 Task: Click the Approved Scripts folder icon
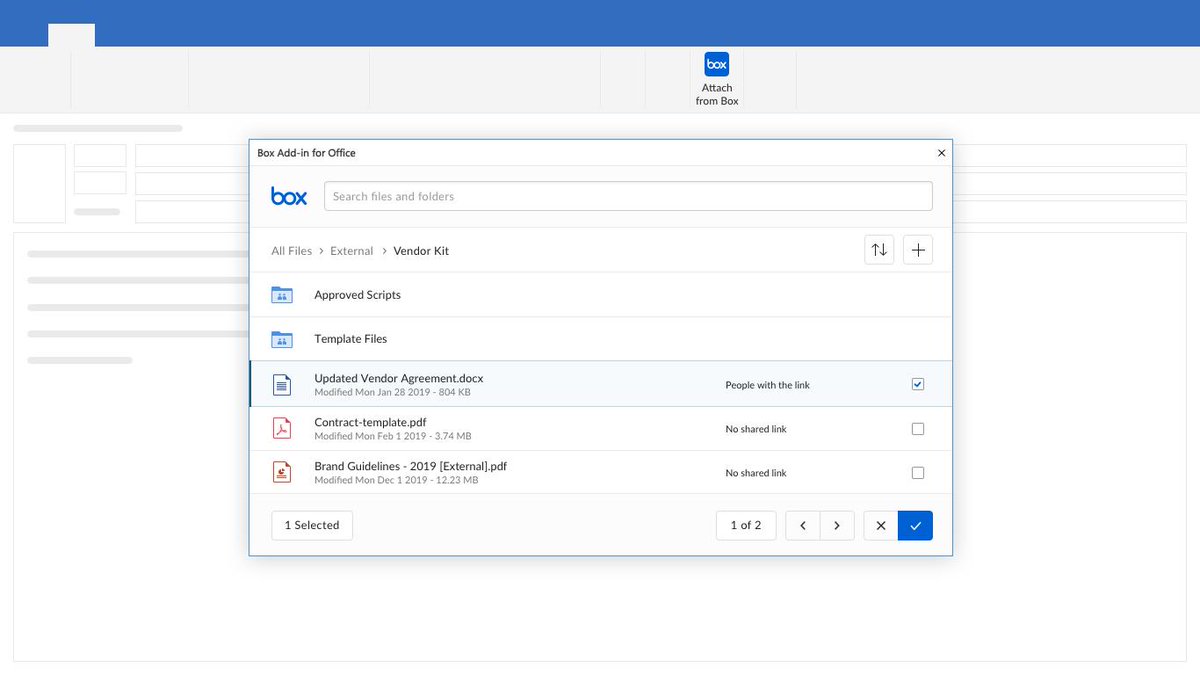click(282, 295)
